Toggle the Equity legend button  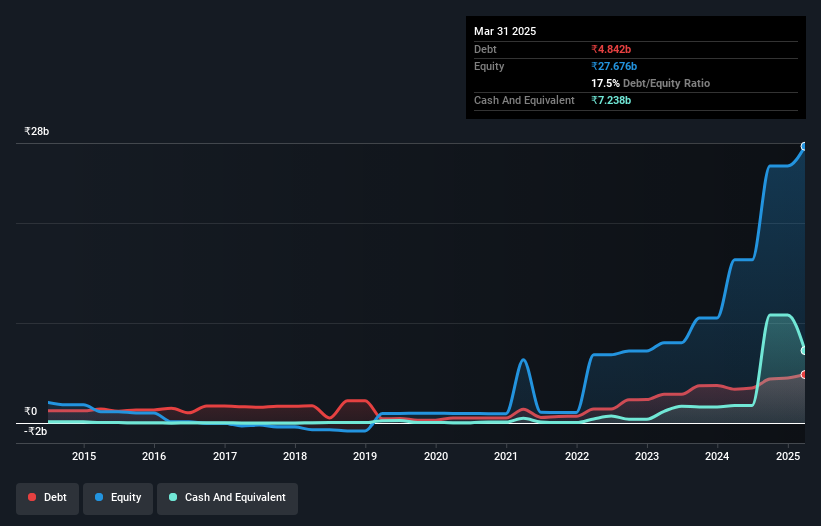(118, 498)
